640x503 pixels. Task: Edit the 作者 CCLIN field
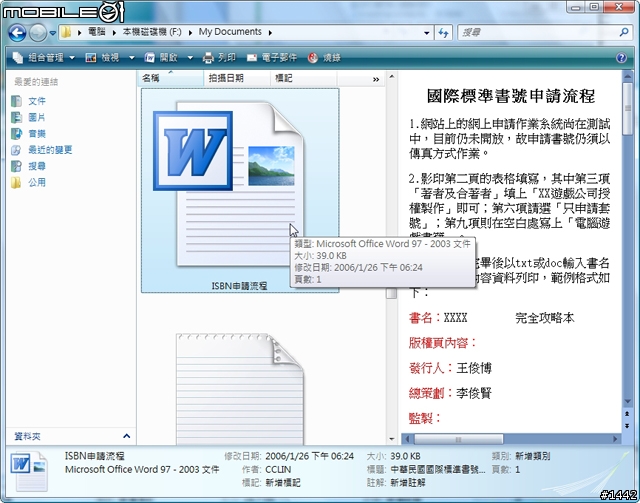(x=278, y=470)
